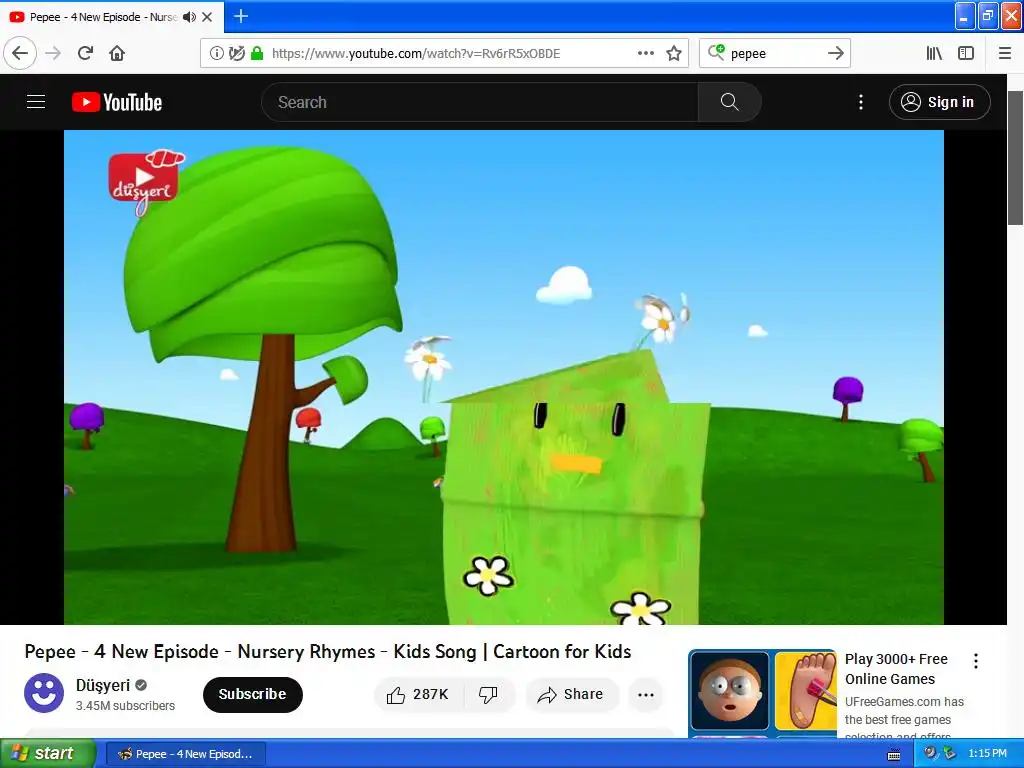Click the Düşyeri verified badge

pos(141,685)
